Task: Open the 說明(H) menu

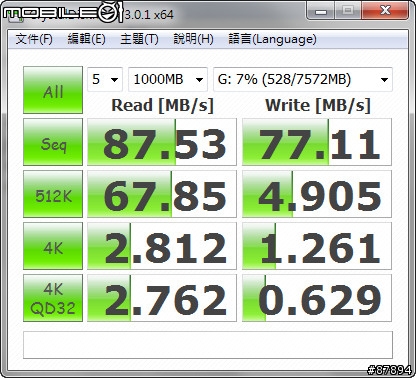Action: (193, 39)
